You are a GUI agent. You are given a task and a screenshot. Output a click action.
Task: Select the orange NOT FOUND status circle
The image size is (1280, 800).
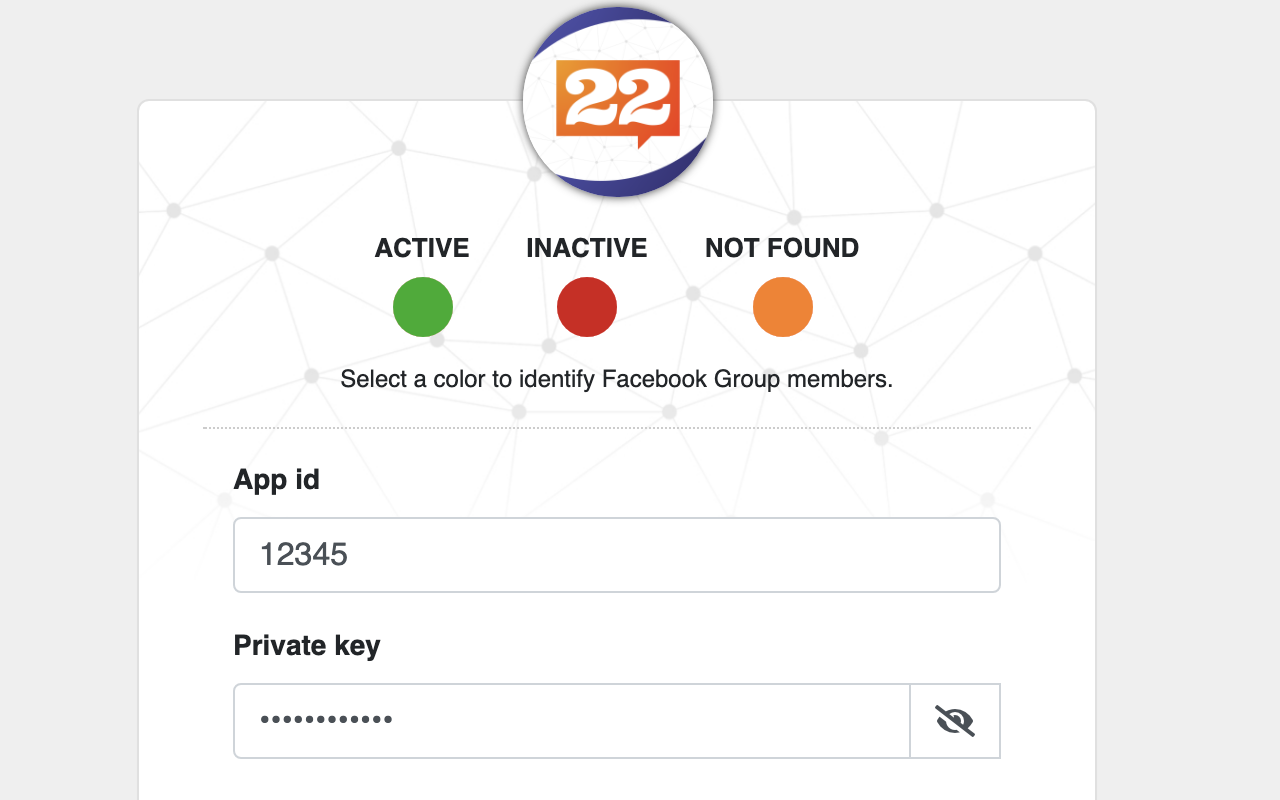783,306
